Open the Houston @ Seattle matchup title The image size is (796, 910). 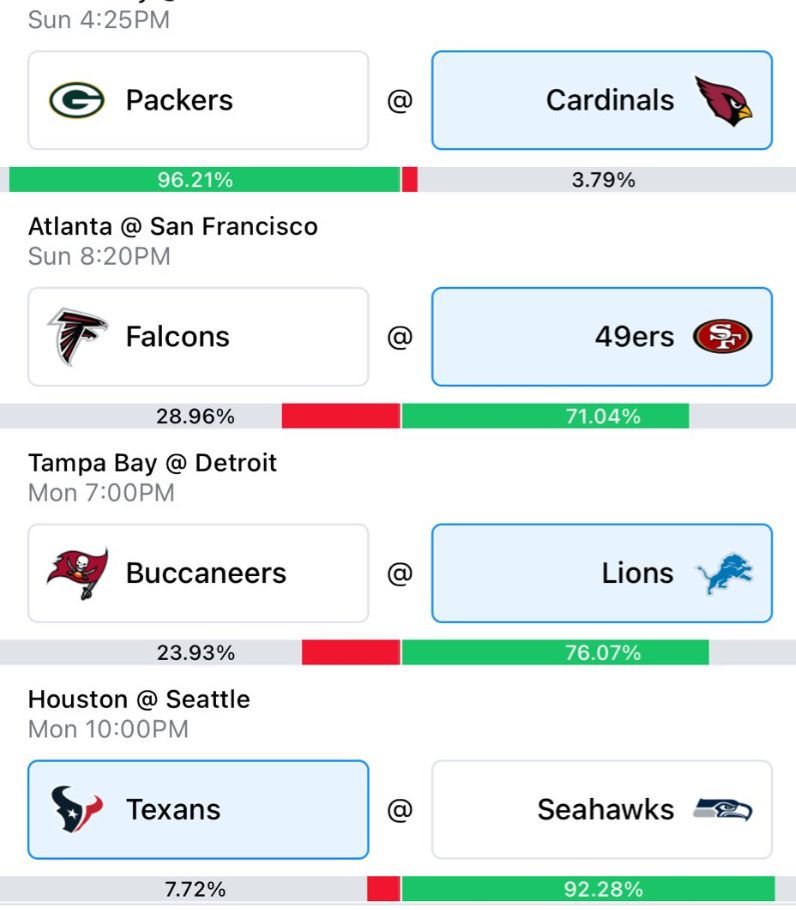(x=139, y=699)
